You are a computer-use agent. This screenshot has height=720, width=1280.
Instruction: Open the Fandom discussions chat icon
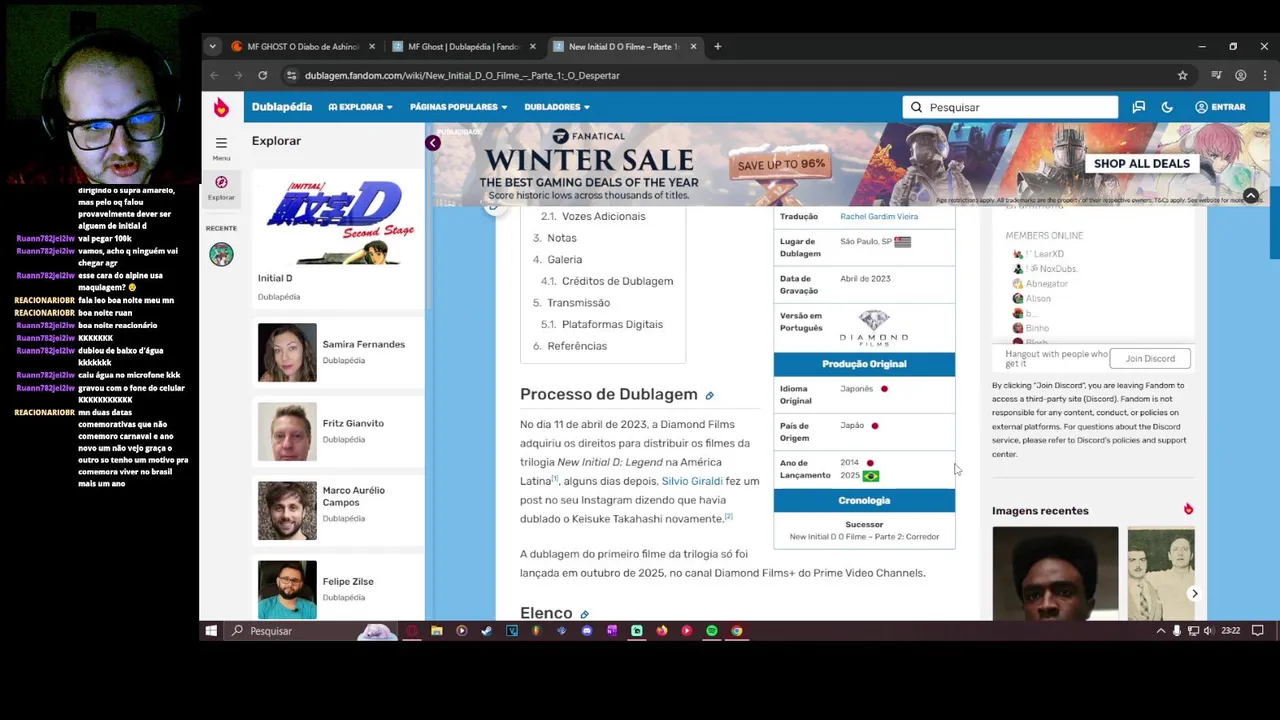[1138, 107]
